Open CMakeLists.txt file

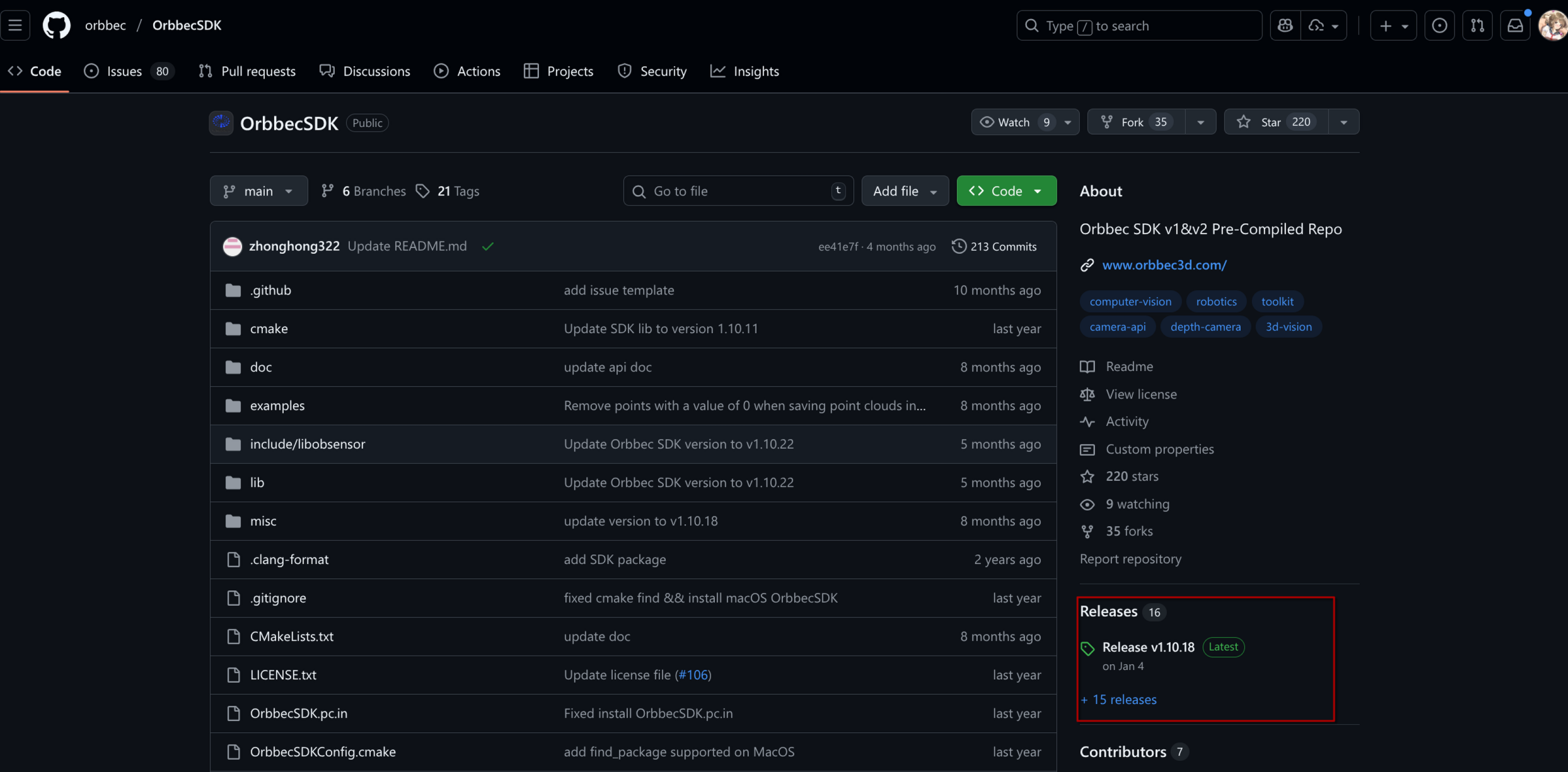point(292,636)
